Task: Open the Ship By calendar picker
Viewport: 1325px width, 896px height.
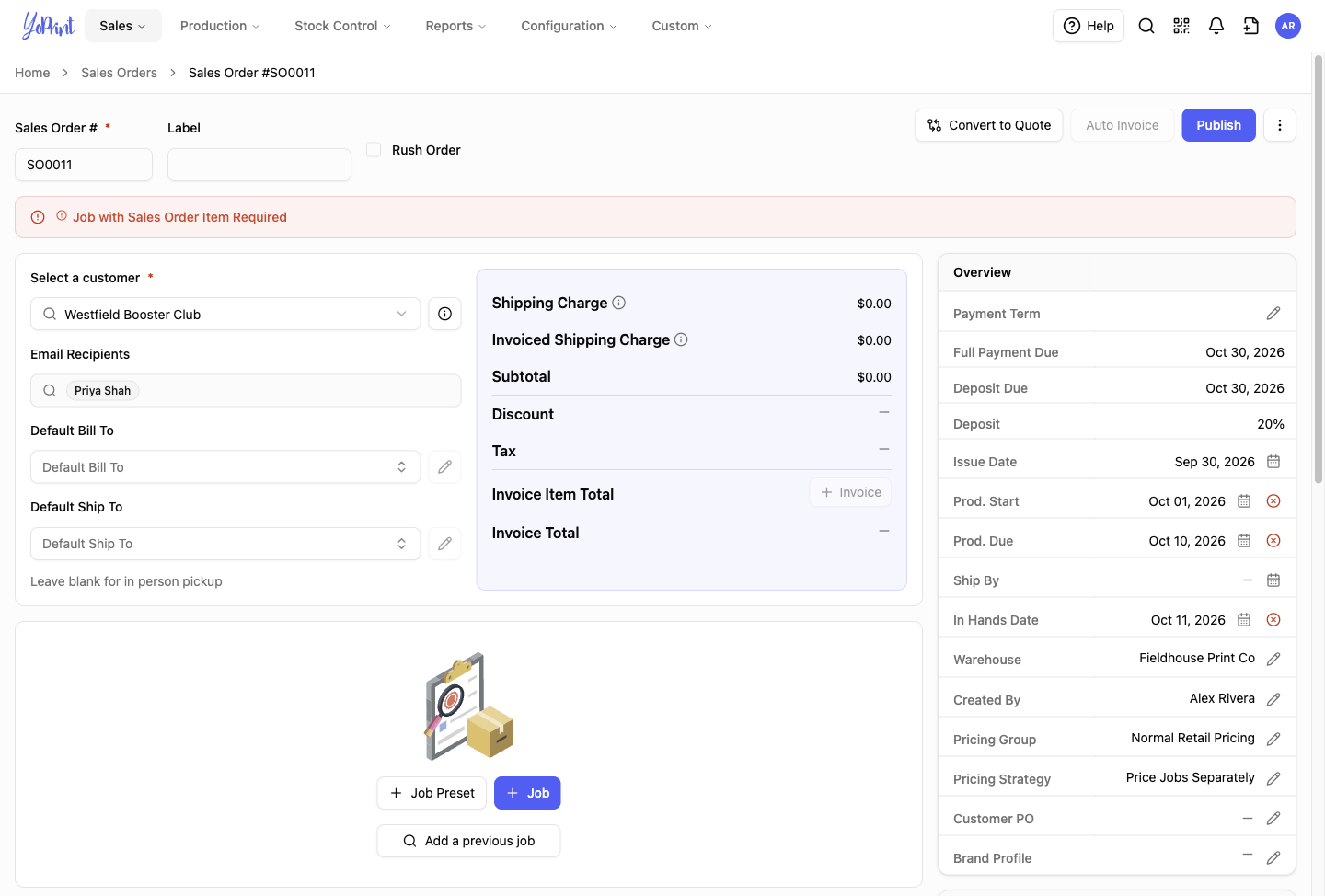Action: 1273,580
